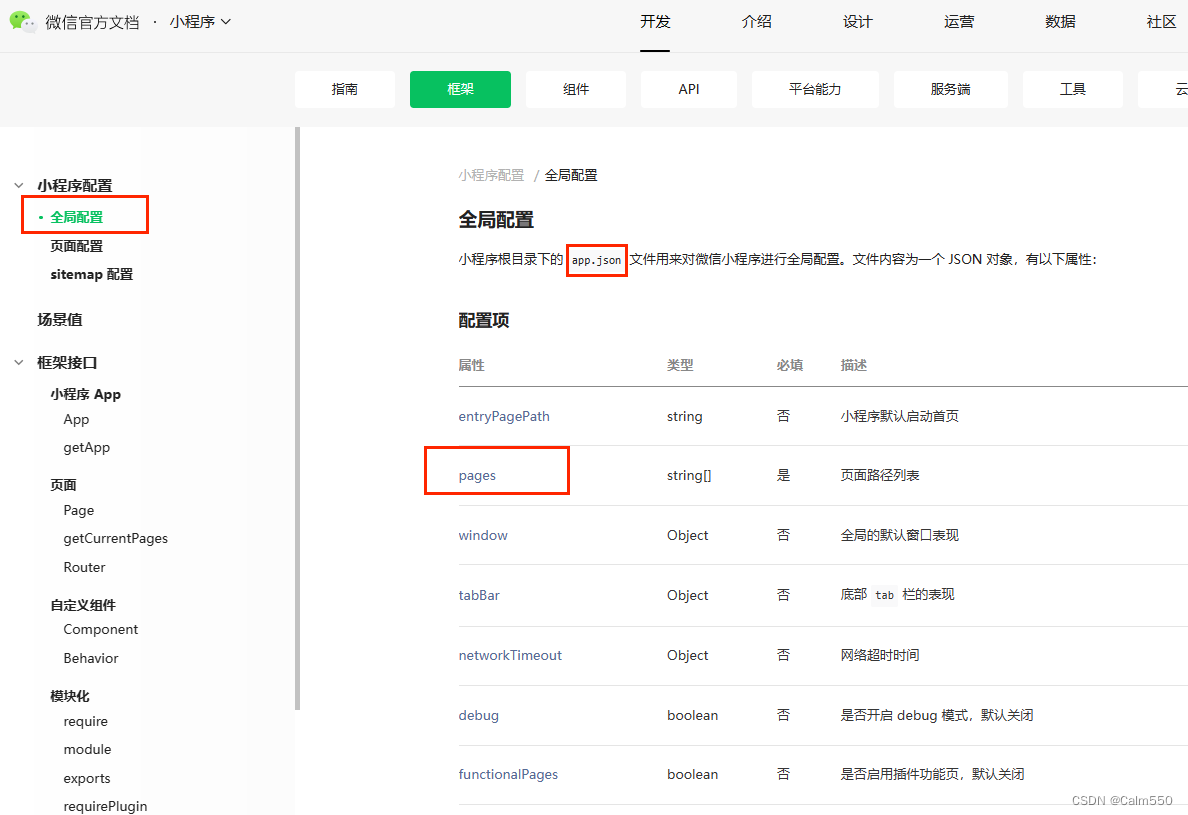Click 小程序默认启动首页 description
The height and width of the screenshot is (815, 1188).
(899, 417)
